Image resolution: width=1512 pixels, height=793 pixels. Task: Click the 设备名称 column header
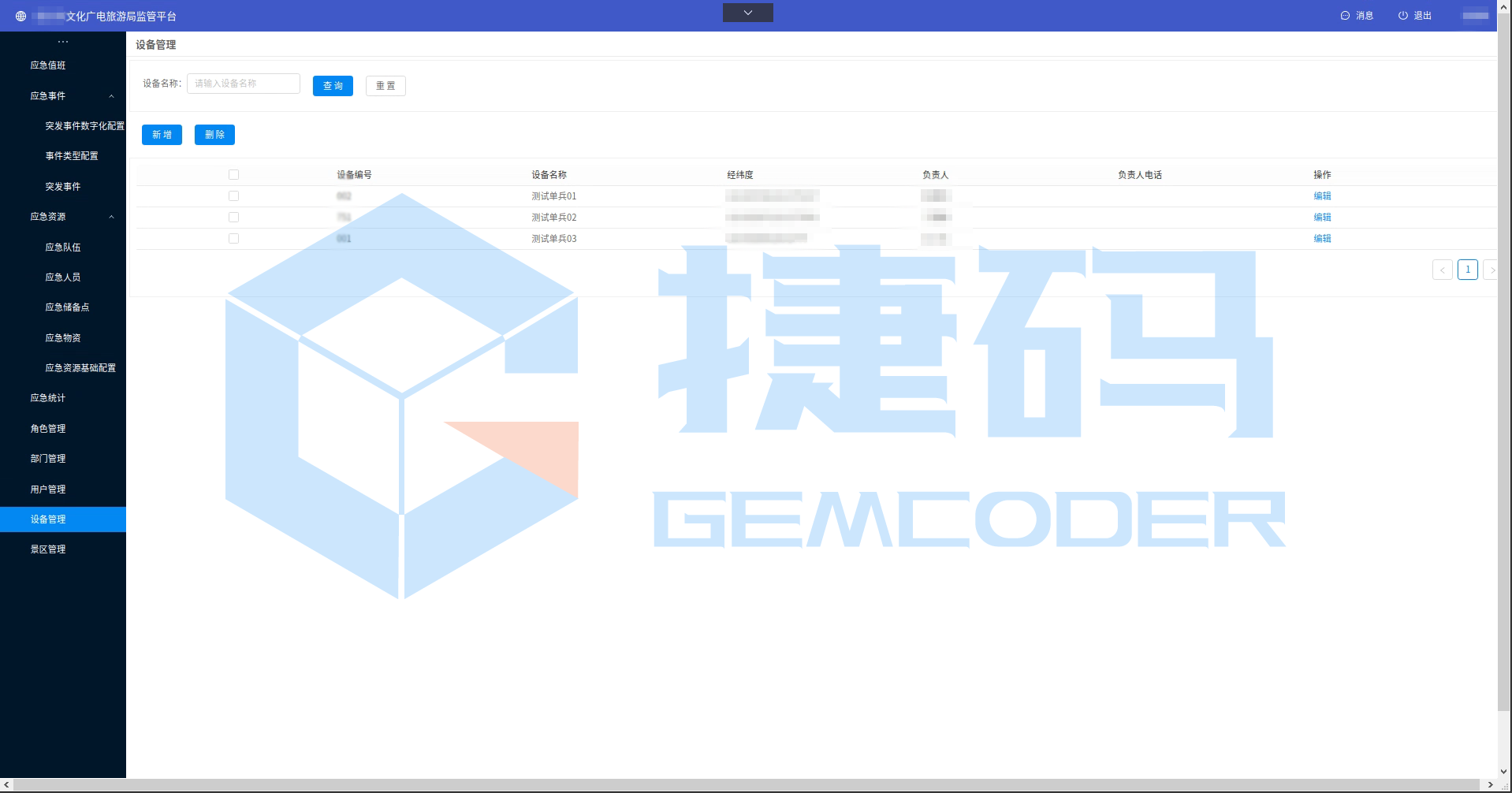(549, 175)
